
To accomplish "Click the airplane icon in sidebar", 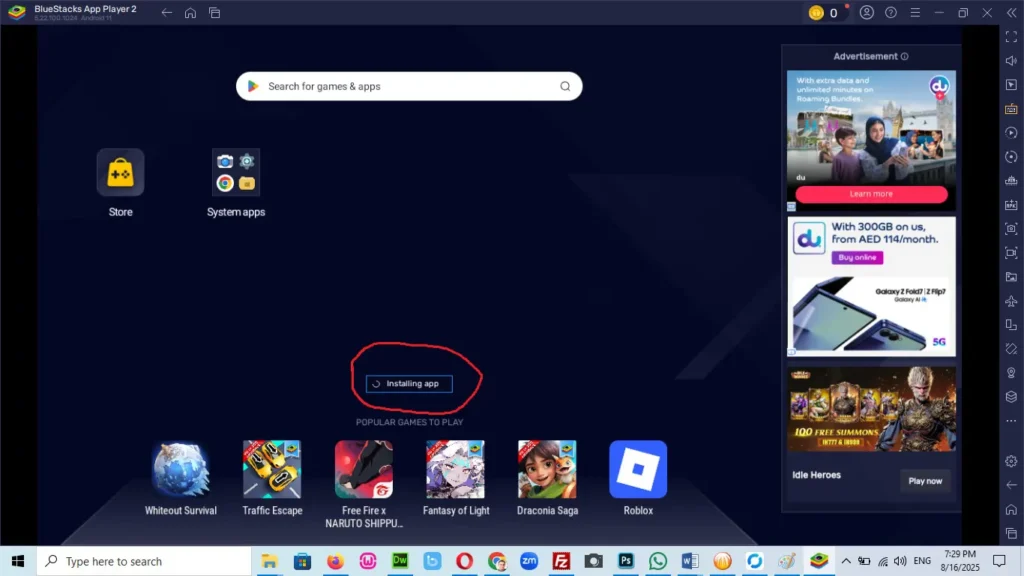I will pos(1011,301).
